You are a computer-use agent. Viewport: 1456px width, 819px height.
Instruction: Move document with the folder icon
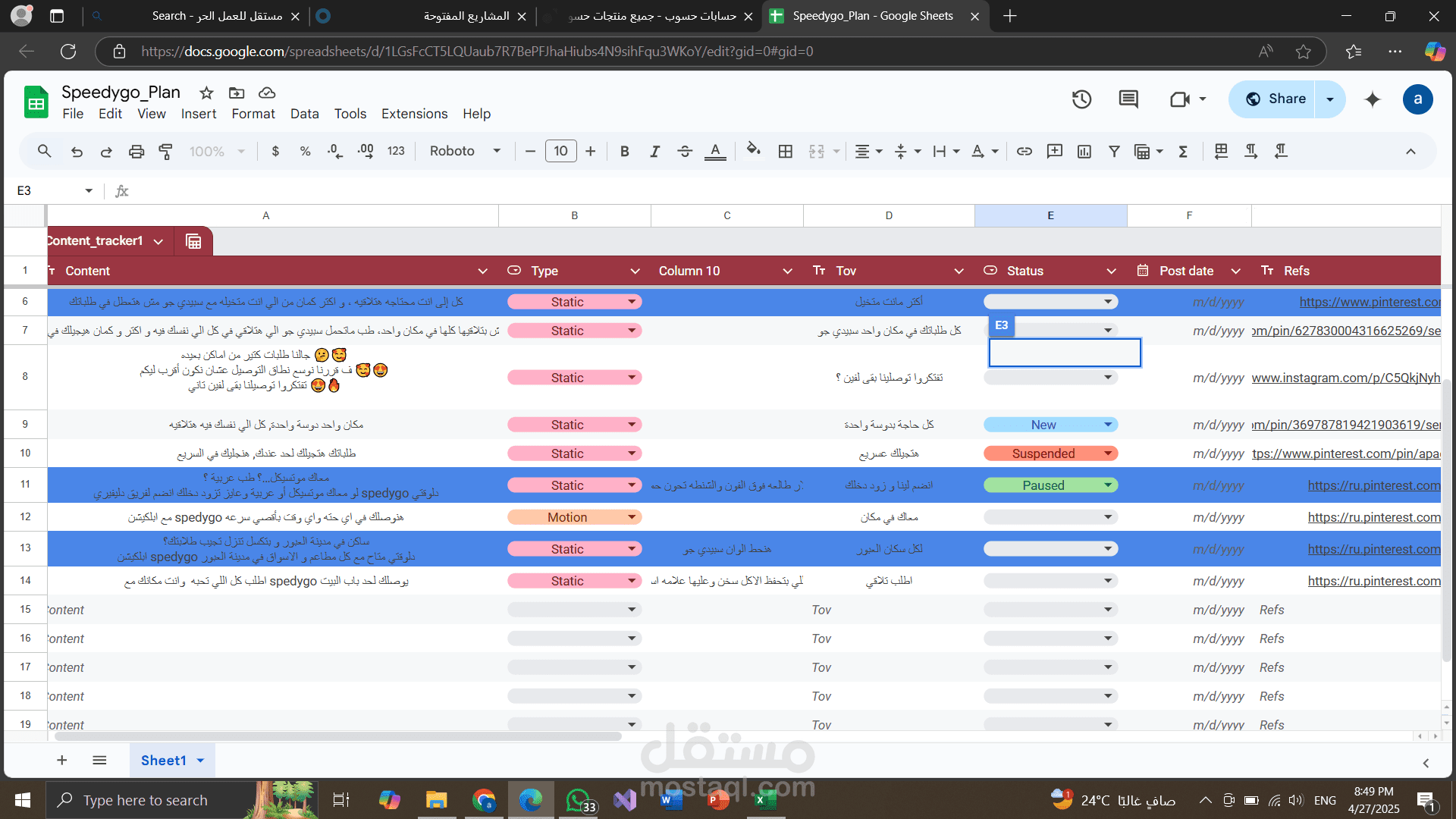[x=237, y=93]
